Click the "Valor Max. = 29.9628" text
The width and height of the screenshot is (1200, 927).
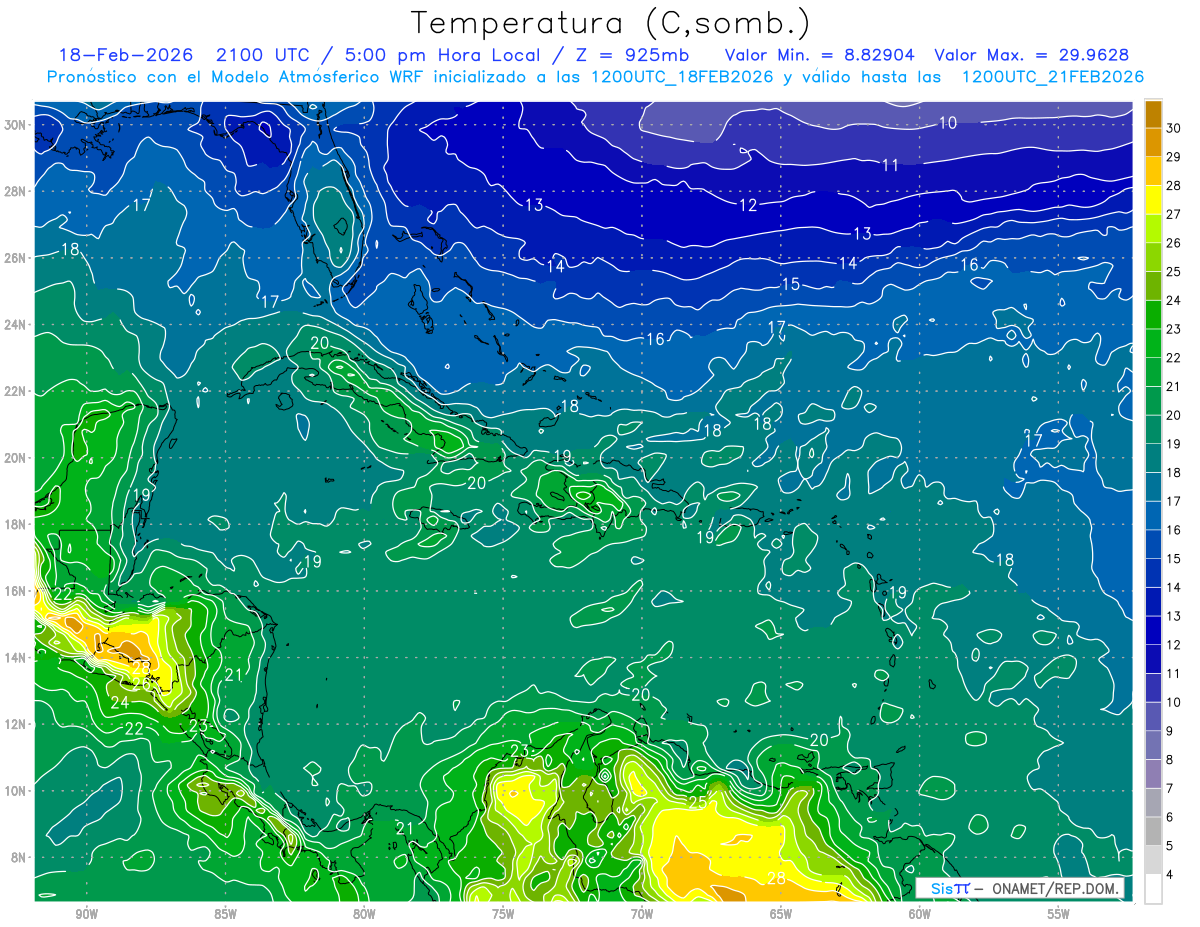[x=1032, y=55]
